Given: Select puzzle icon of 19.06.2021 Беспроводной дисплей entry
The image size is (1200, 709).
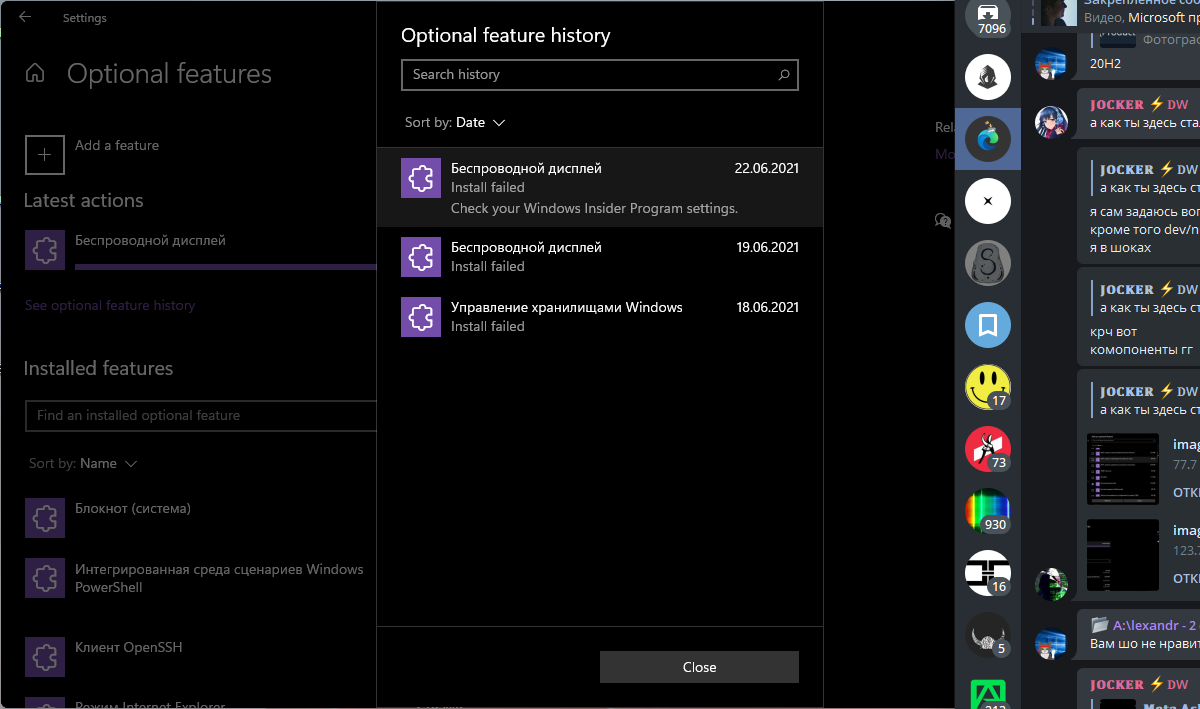Looking at the screenshot, I should [x=421, y=257].
